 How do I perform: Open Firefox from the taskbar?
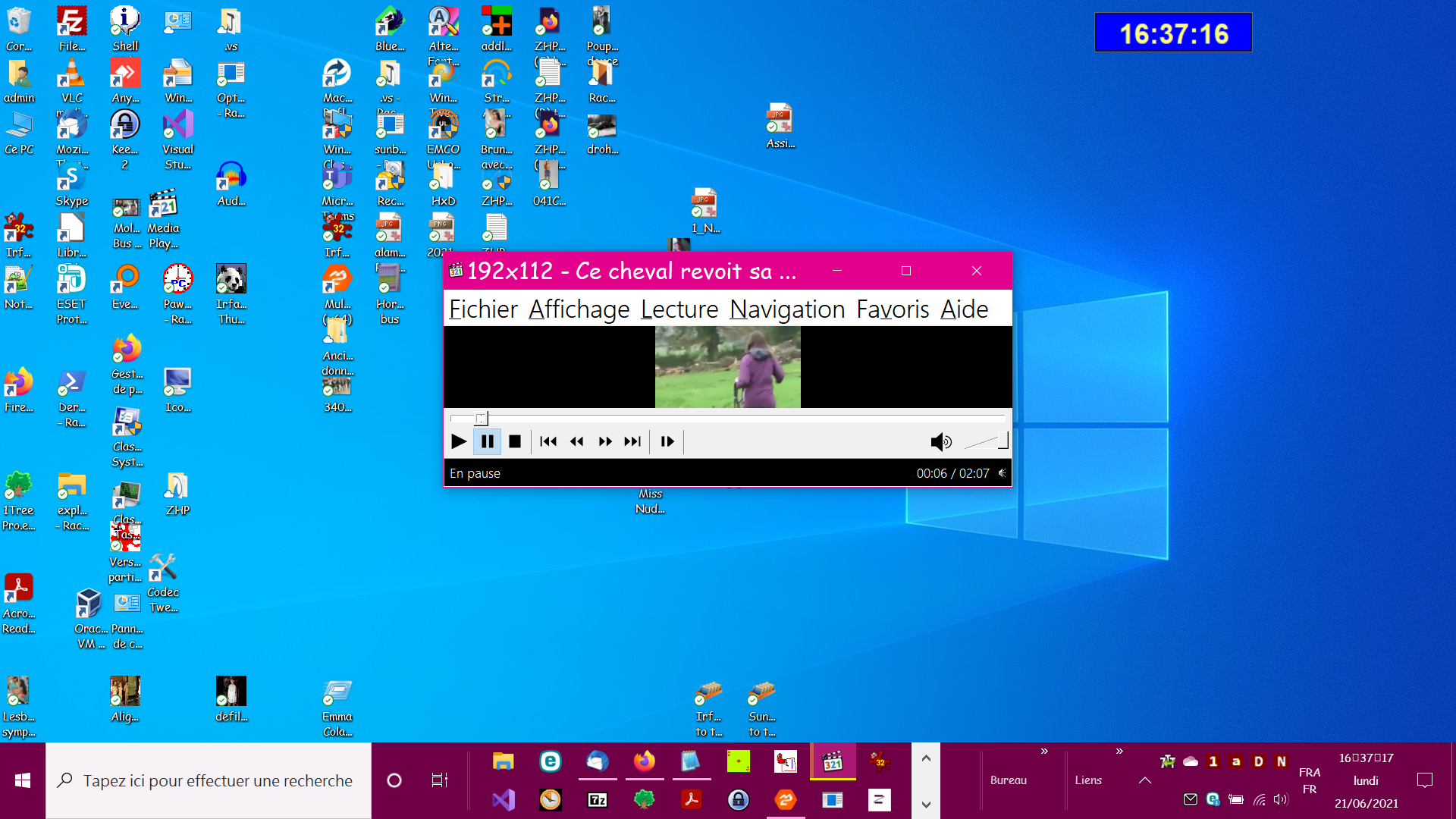[x=645, y=761]
